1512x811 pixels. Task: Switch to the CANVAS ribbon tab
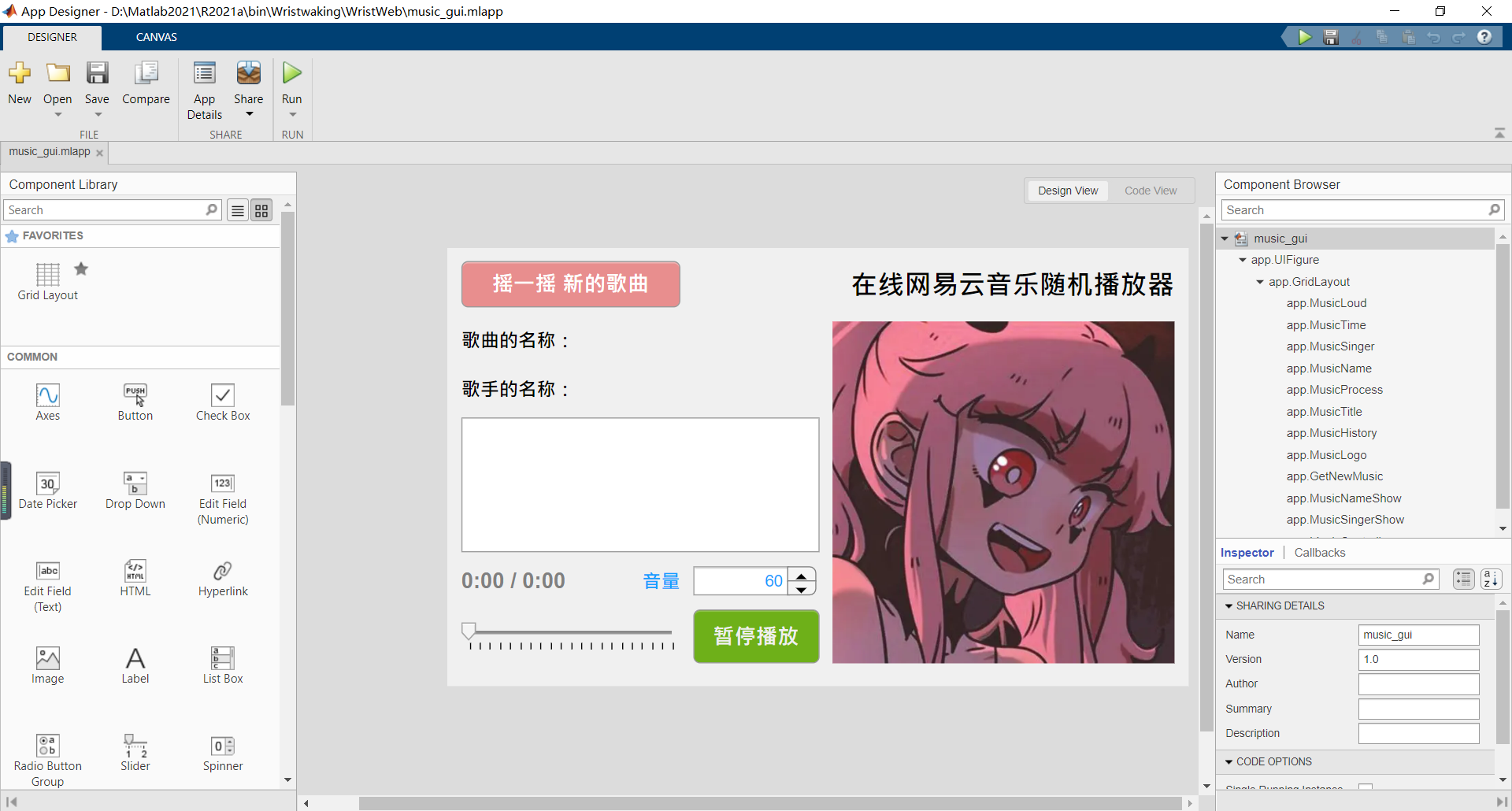tap(156, 37)
